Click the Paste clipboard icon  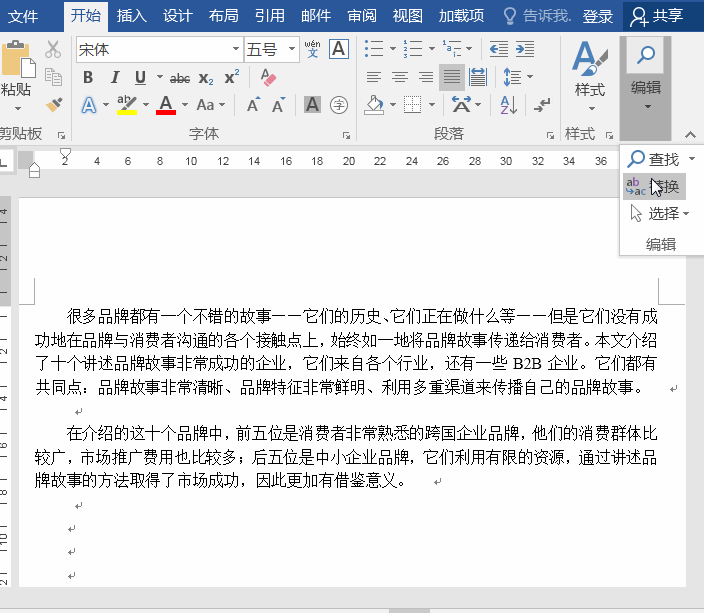[x=18, y=59]
